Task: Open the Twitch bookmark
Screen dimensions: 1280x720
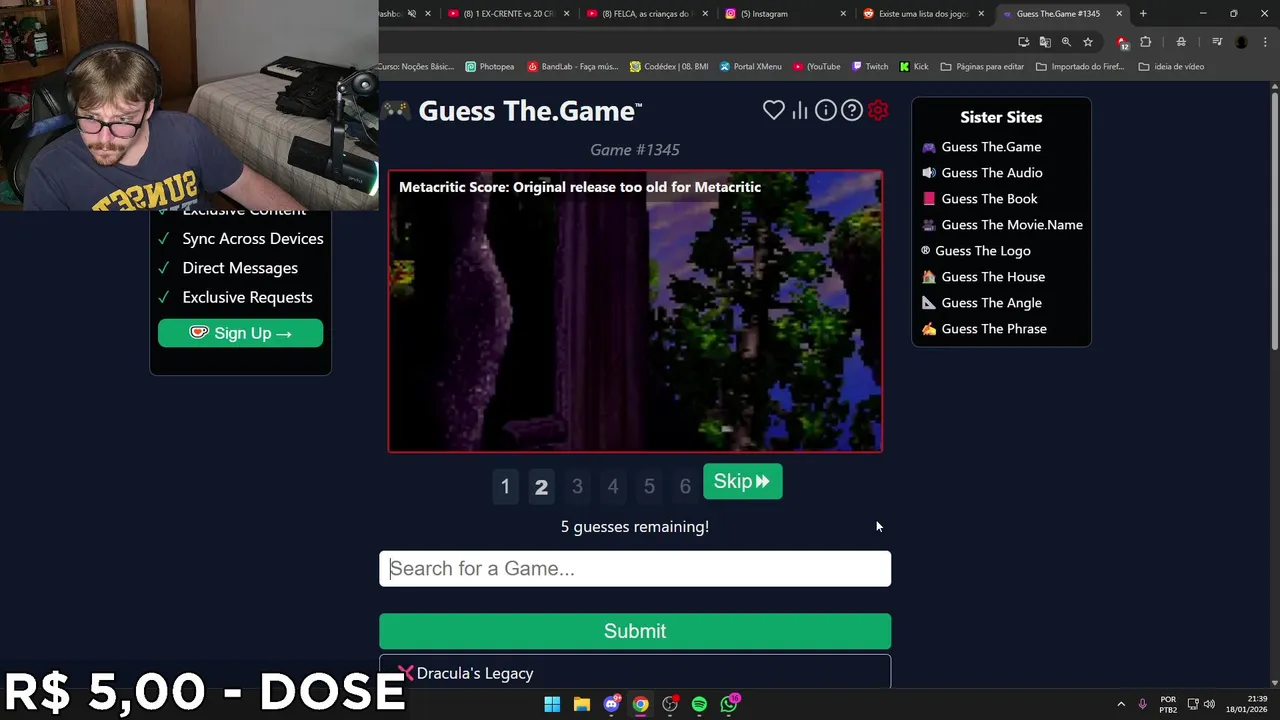Action: tap(870, 67)
